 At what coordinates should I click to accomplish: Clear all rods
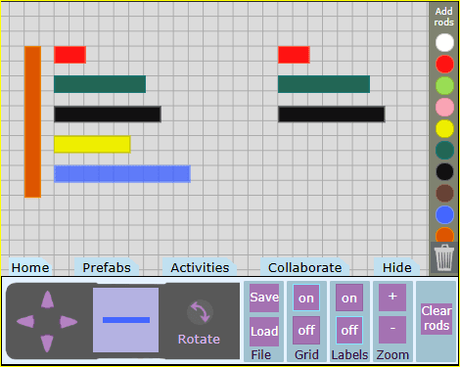[436, 318]
